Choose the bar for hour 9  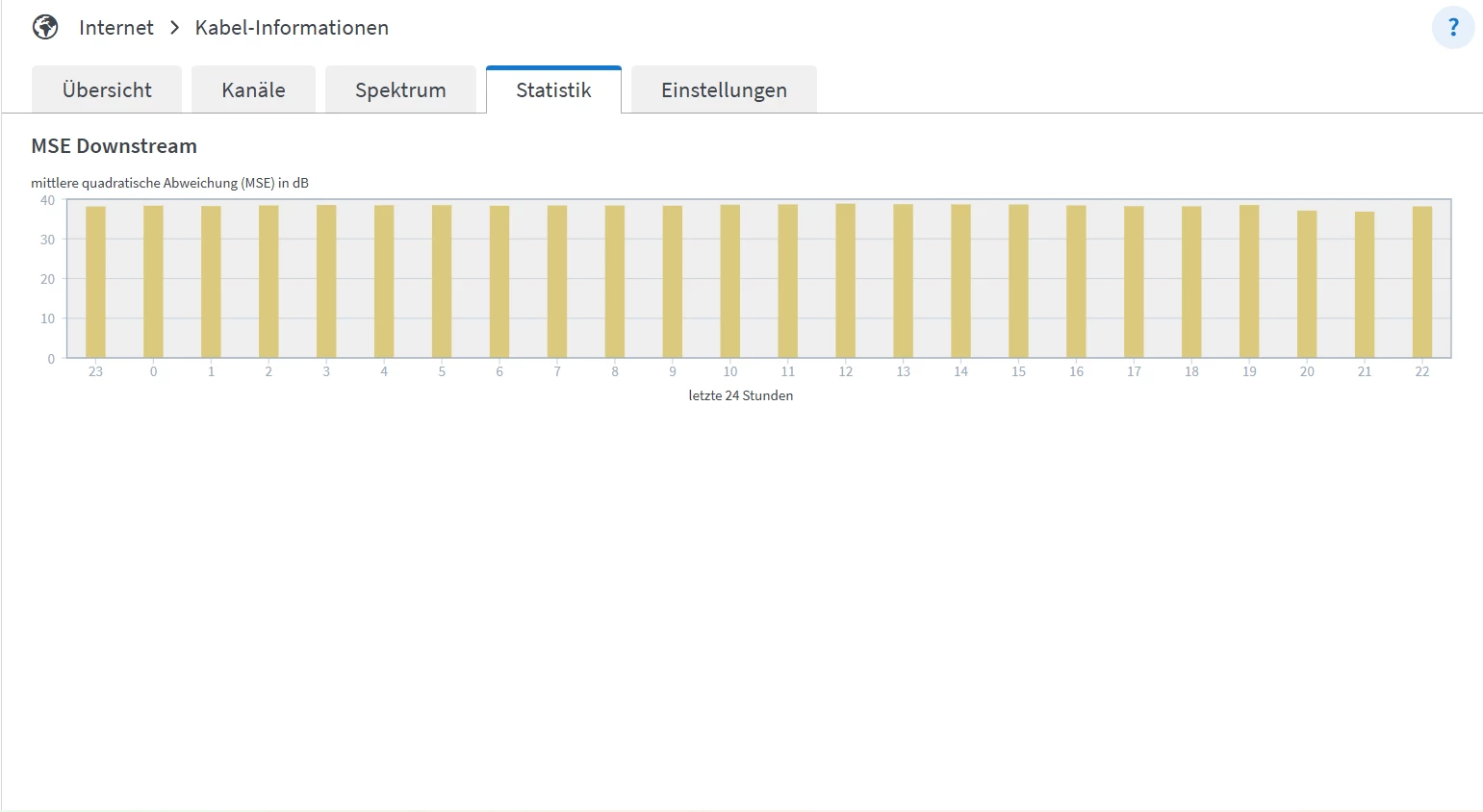click(x=673, y=282)
